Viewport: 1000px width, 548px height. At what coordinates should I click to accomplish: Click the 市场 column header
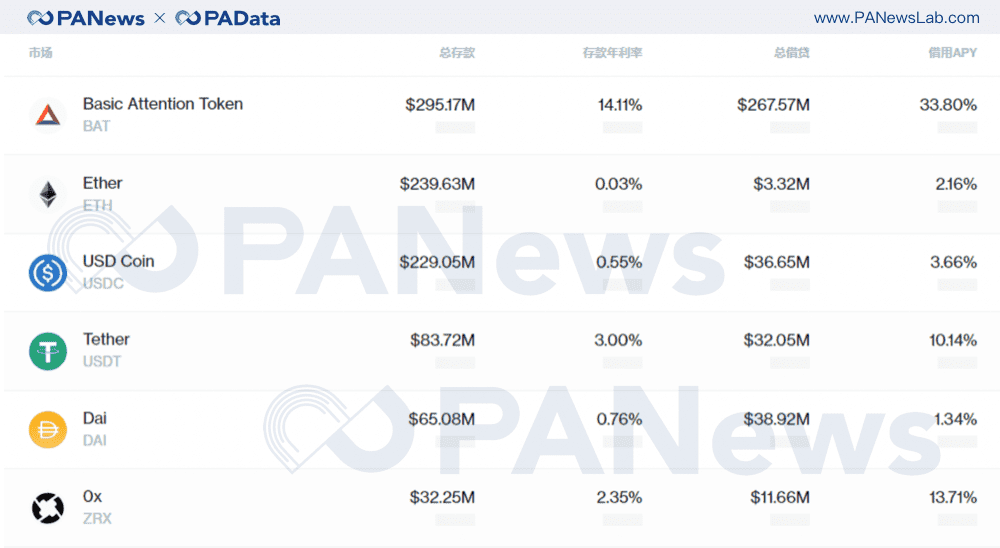tap(40, 53)
